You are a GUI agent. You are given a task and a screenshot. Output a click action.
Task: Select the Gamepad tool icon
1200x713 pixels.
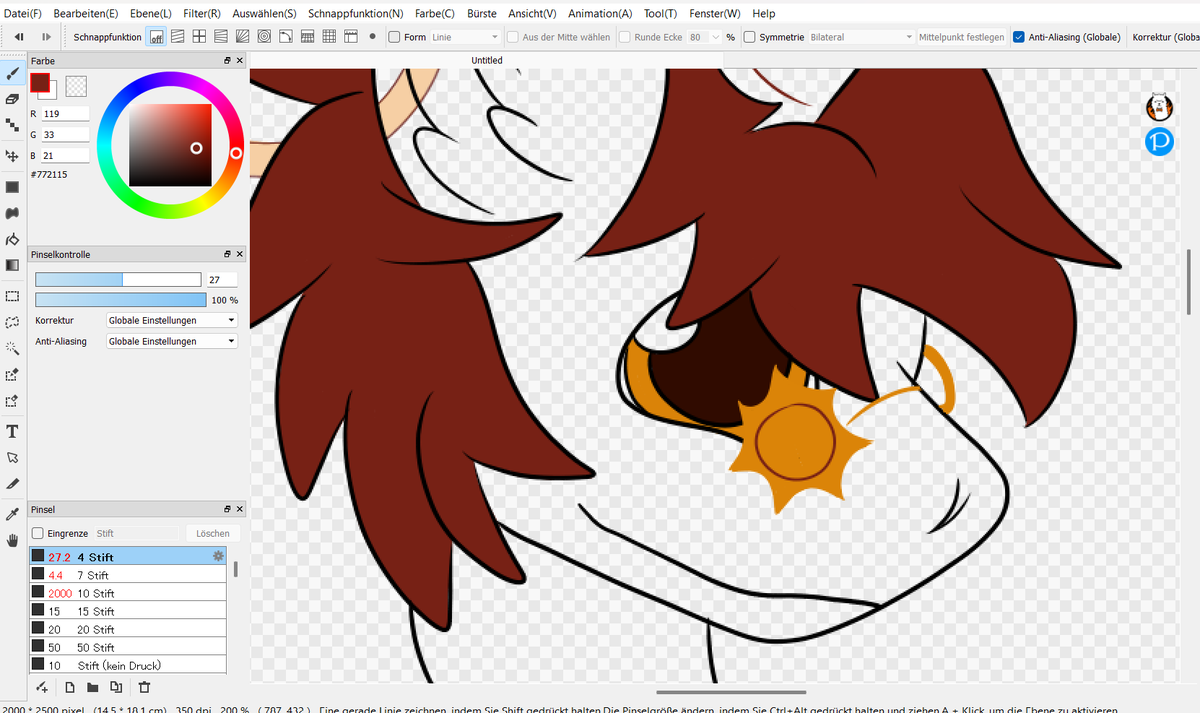pyautogui.click(x=12, y=213)
